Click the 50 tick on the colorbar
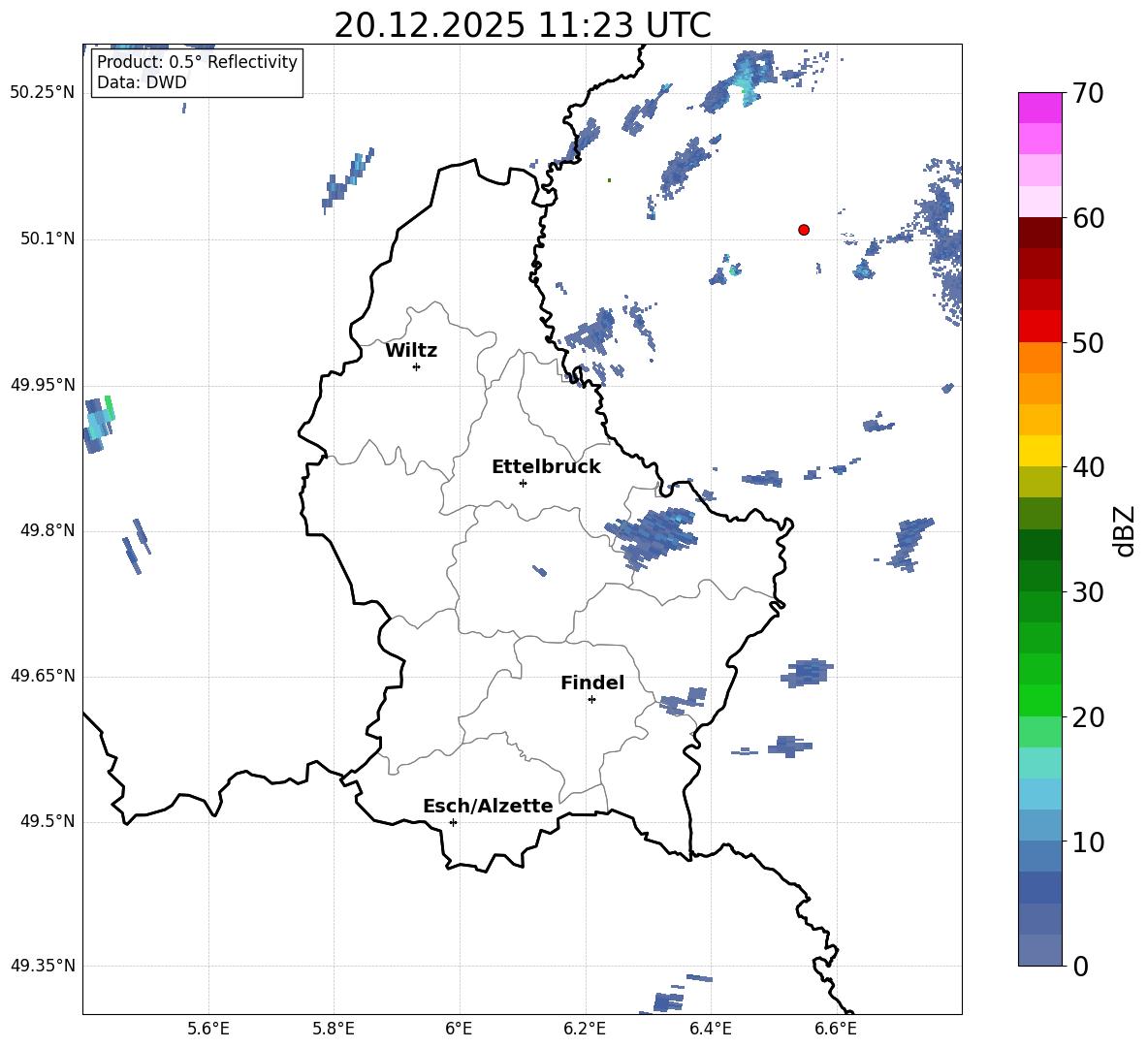This screenshot has width=1148, height=1048. coord(1087,342)
